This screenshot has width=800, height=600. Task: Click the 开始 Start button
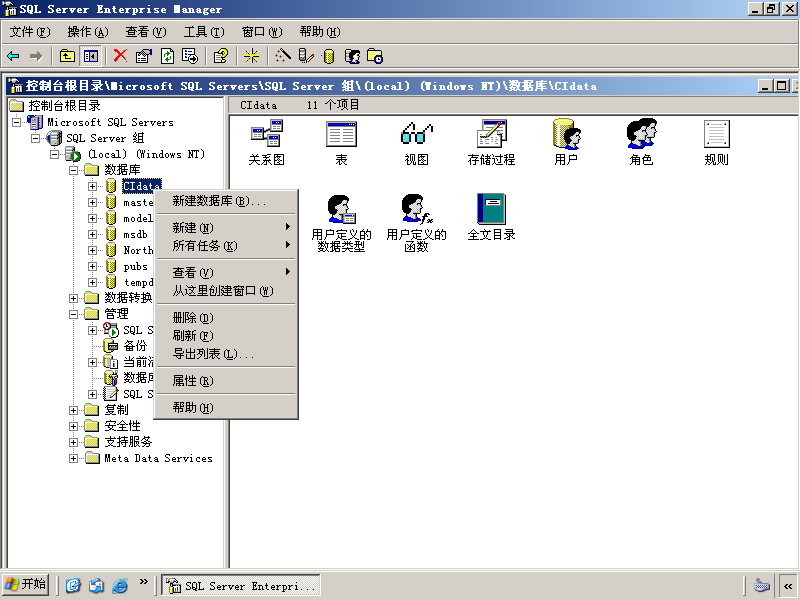tap(26, 585)
